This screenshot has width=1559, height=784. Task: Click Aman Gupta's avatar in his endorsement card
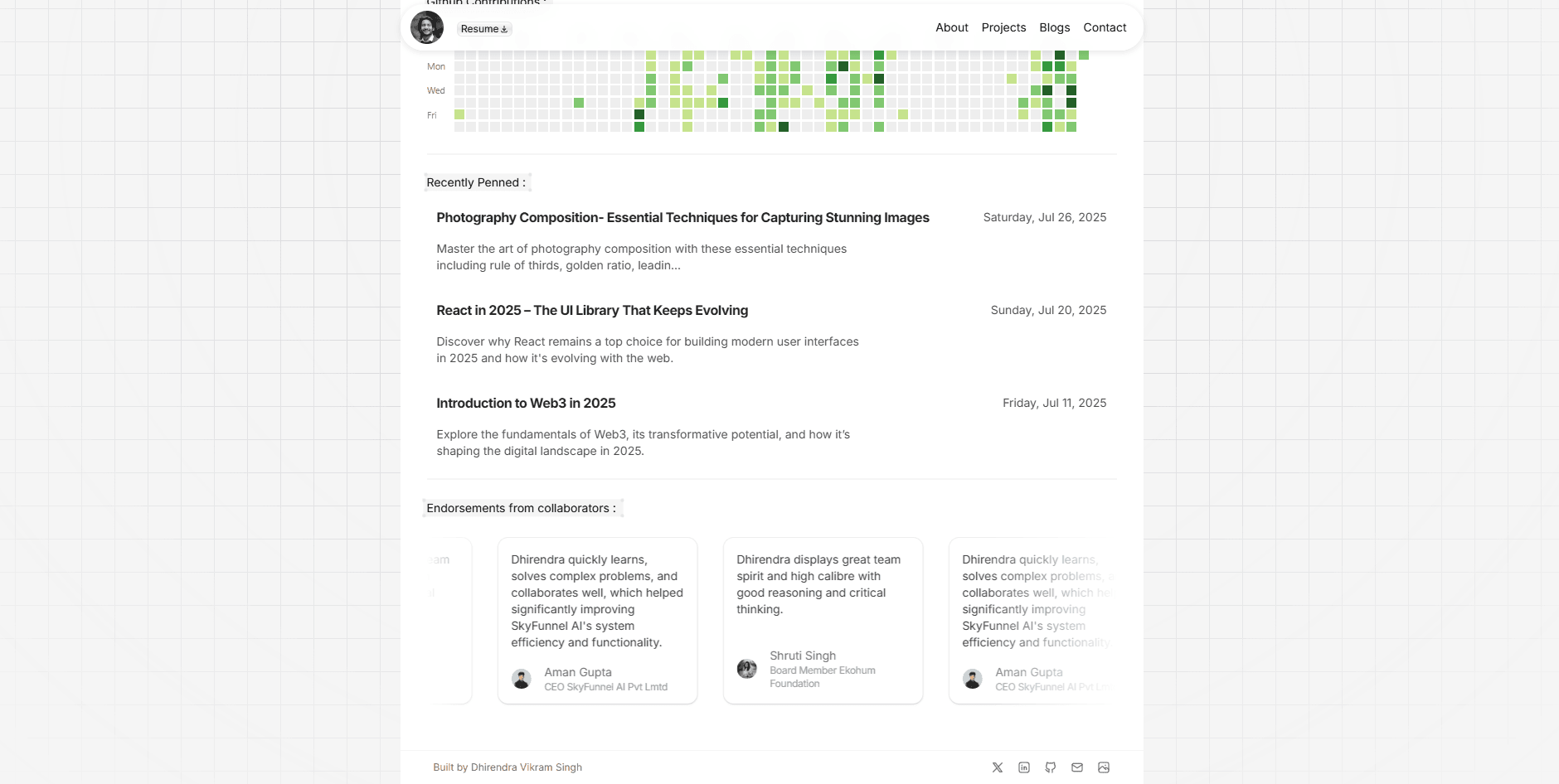coord(522,679)
